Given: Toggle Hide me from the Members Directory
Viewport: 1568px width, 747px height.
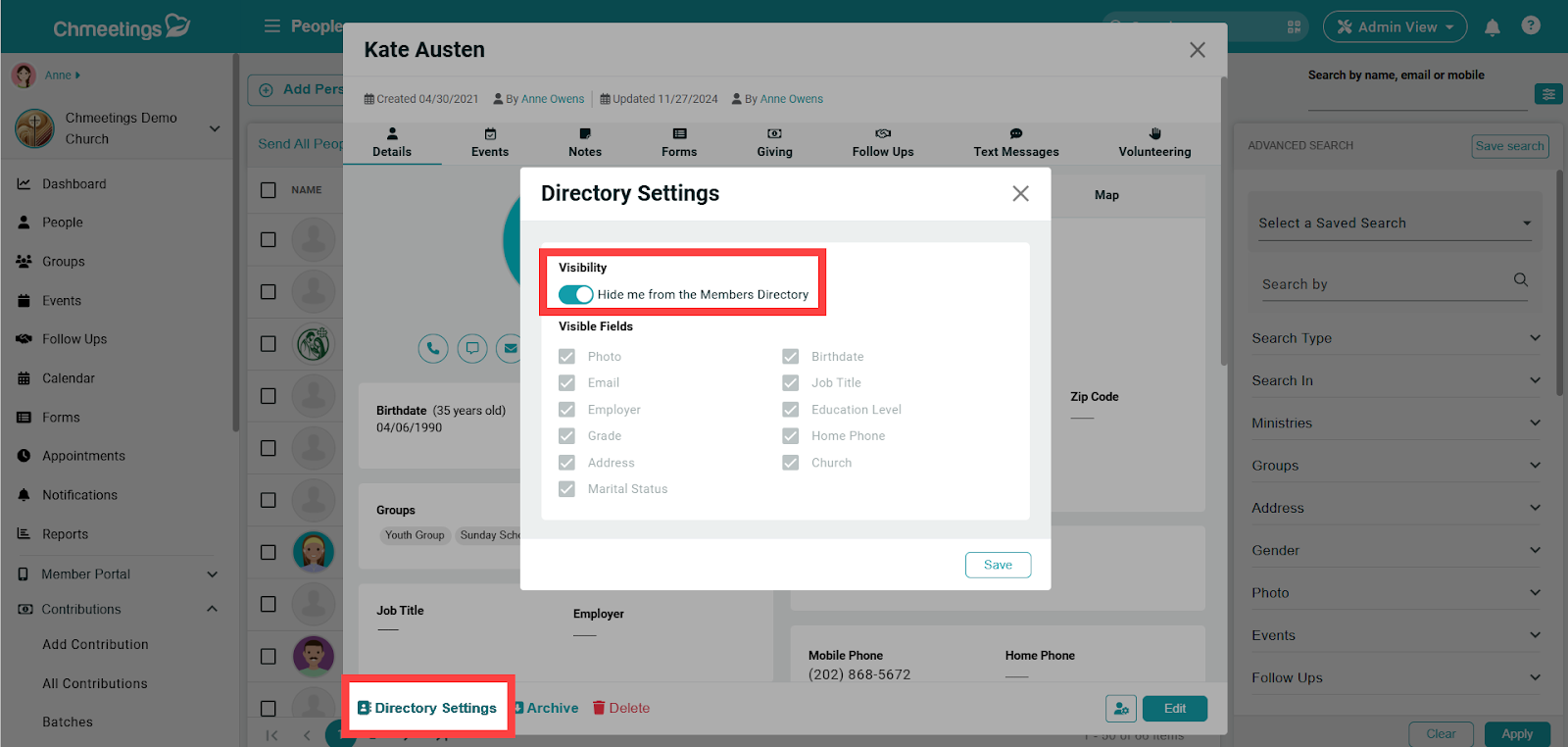Looking at the screenshot, I should pyautogui.click(x=575, y=294).
